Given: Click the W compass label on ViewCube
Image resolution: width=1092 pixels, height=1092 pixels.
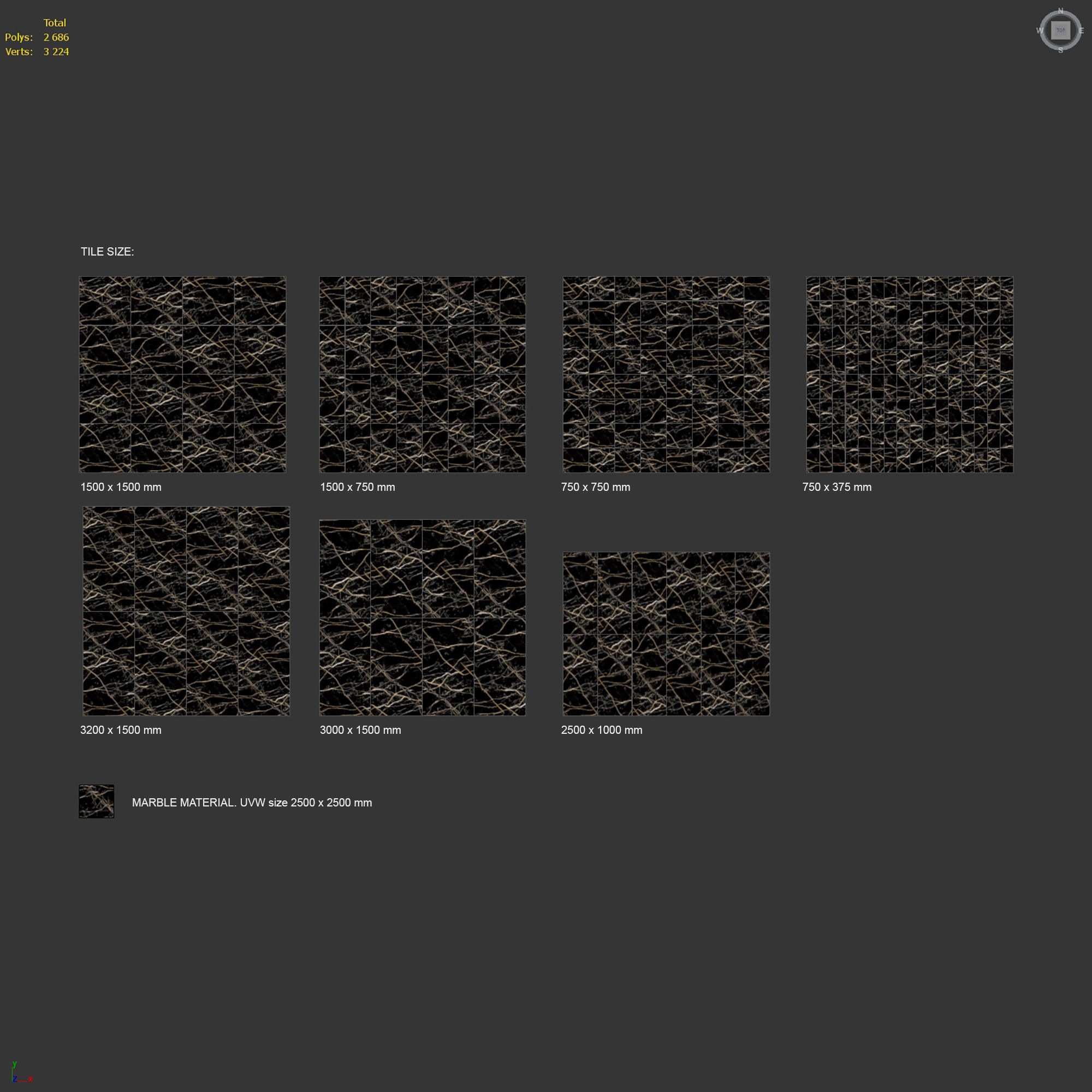Looking at the screenshot, I should point(1040,31).
